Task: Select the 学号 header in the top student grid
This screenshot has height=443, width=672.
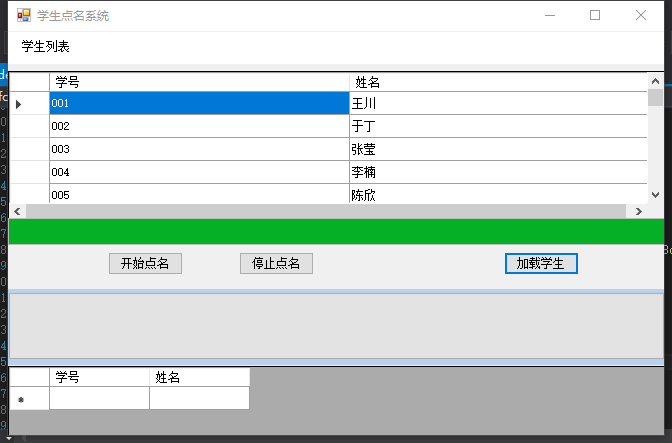Action: 199,82
